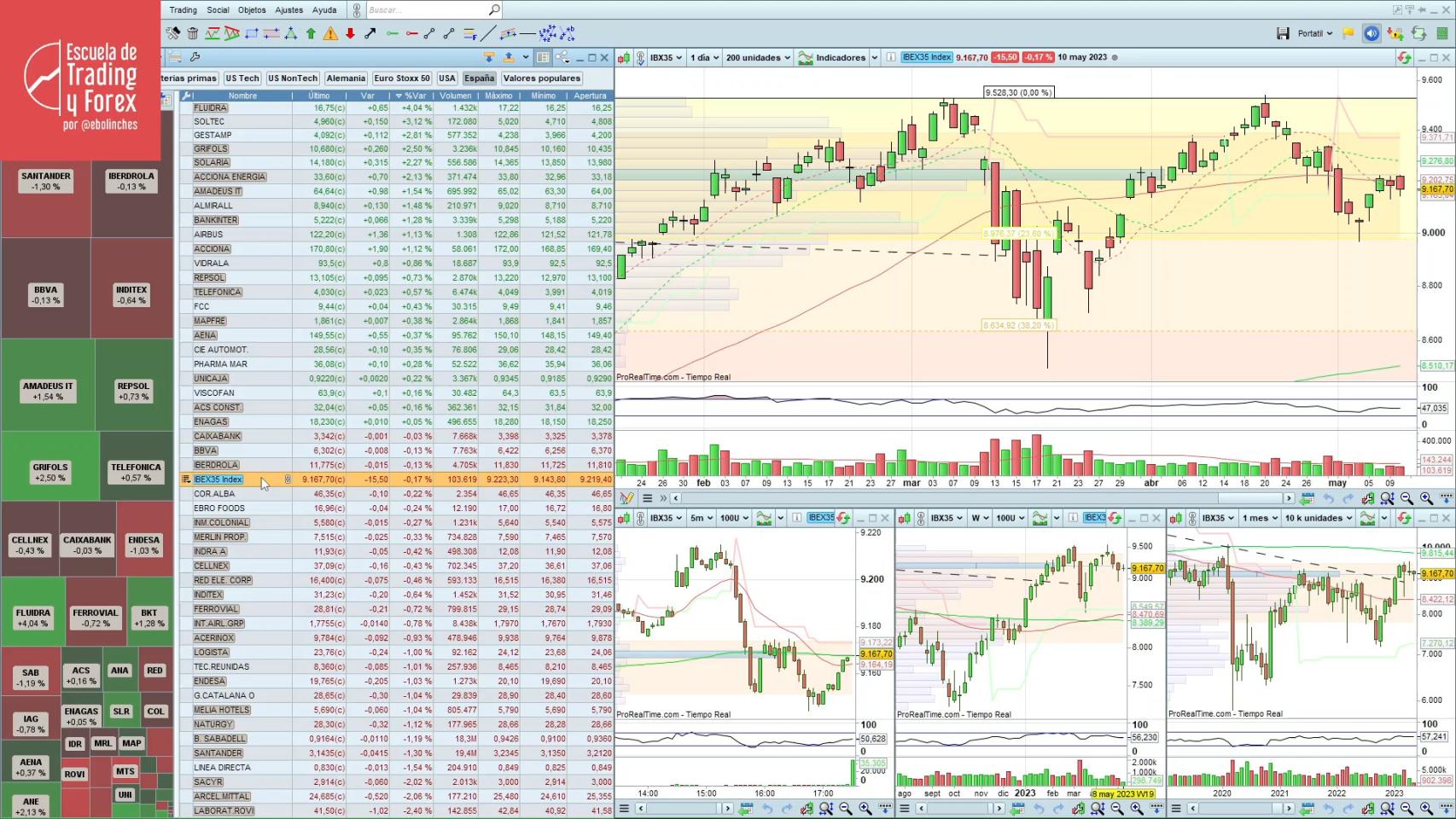The image size is (1456, 819).
Task: Click the wrench settings icon in list panel
Action: (195, 57)
